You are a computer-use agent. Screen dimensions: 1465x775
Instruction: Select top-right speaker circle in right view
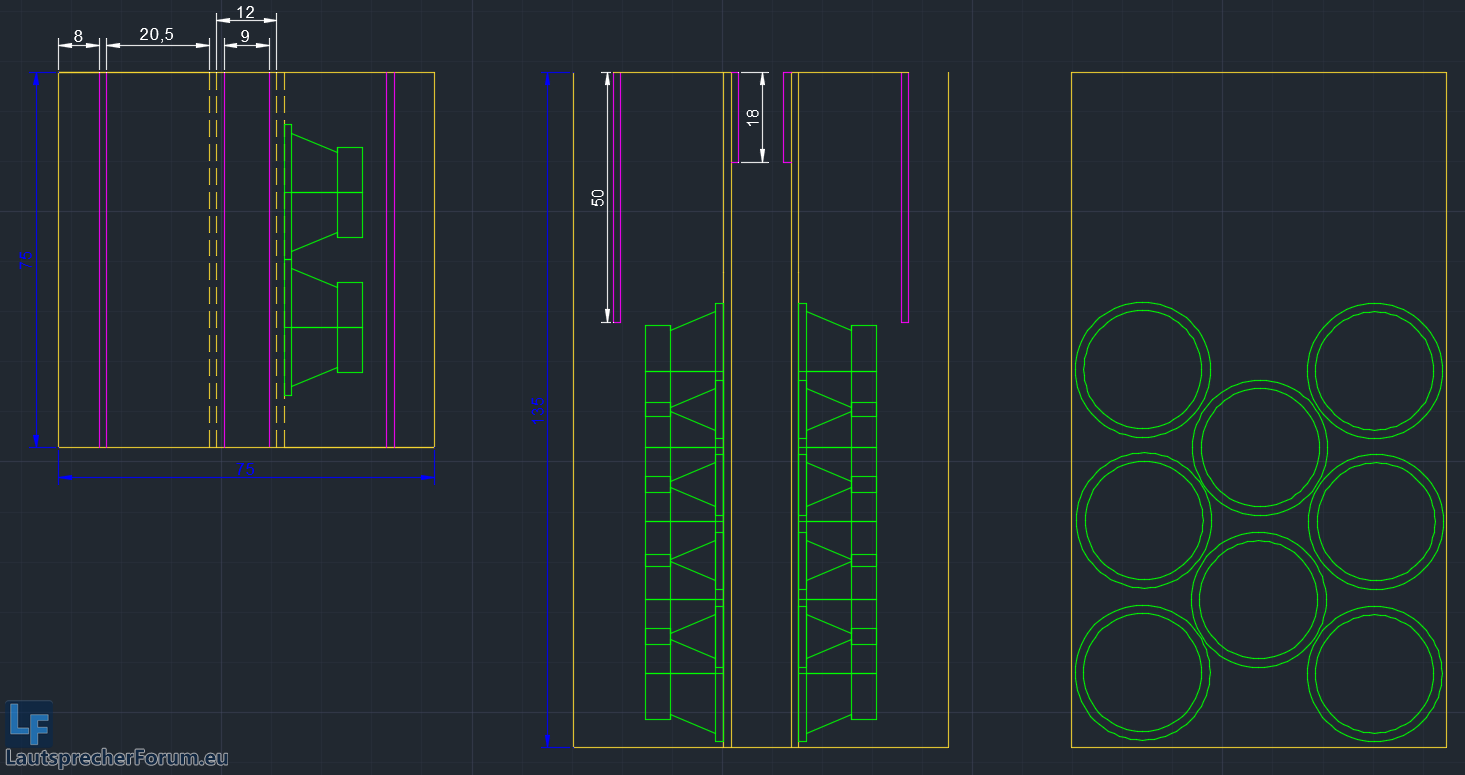pos(1375,370)
